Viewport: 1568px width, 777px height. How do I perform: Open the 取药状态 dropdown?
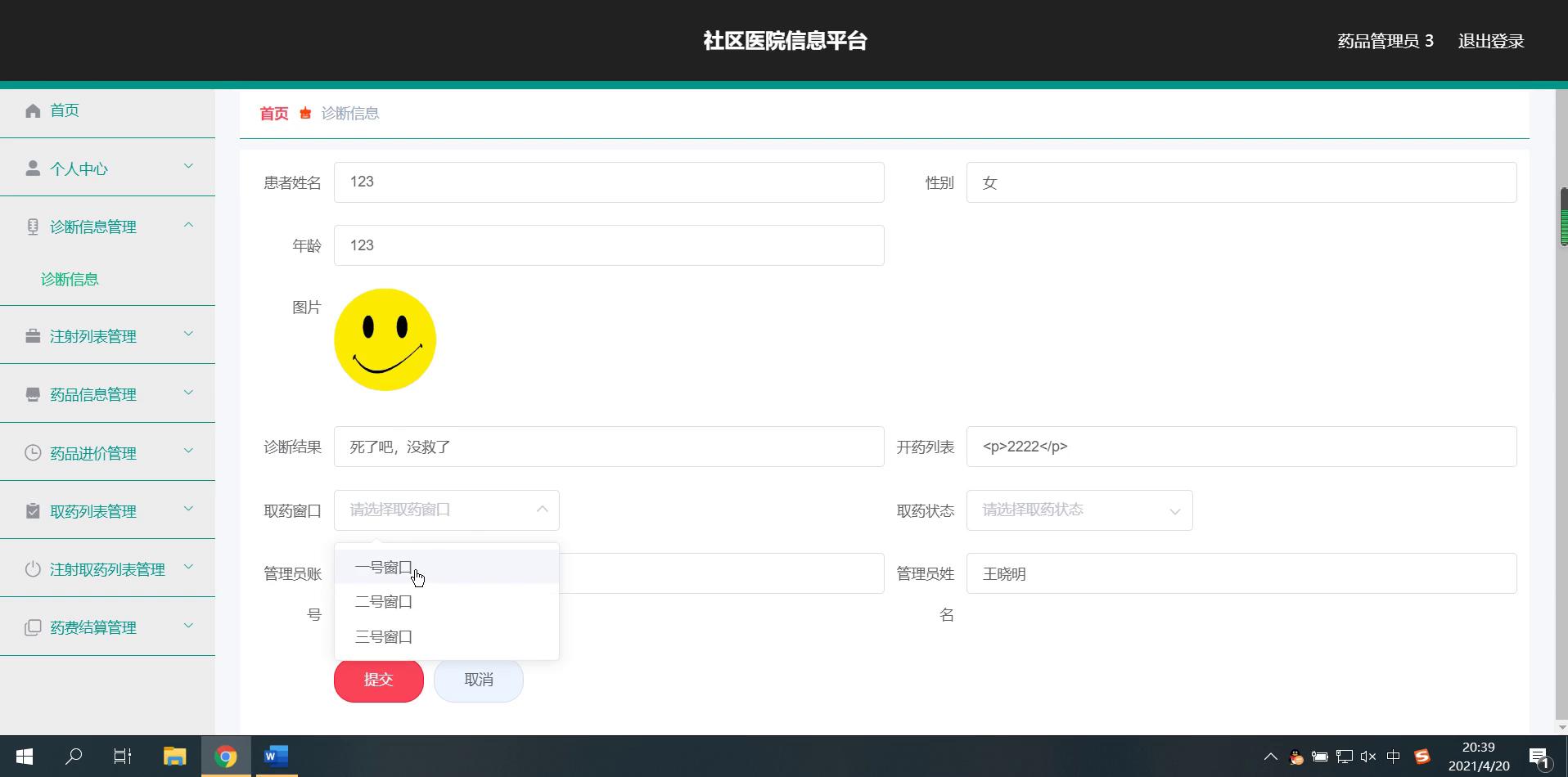click(x=1079, y=510)
